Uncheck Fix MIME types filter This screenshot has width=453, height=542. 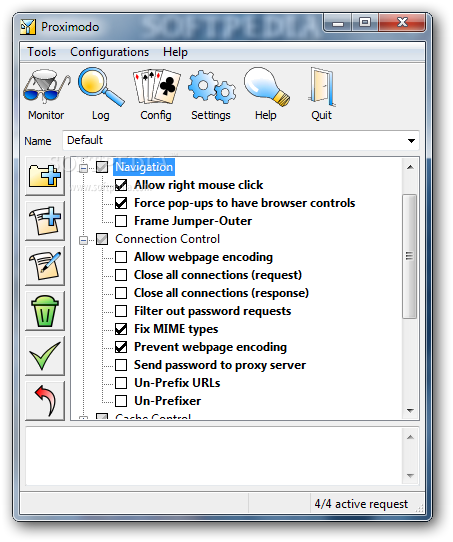click(121, 329)
